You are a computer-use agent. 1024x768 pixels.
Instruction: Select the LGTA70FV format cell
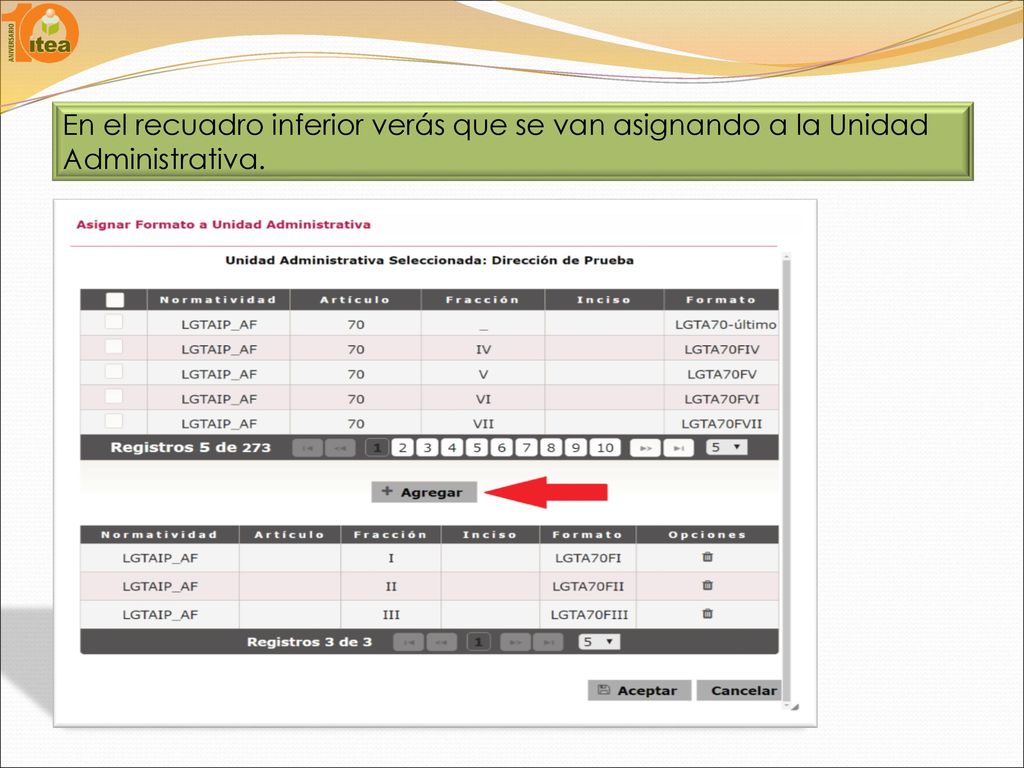722,374
